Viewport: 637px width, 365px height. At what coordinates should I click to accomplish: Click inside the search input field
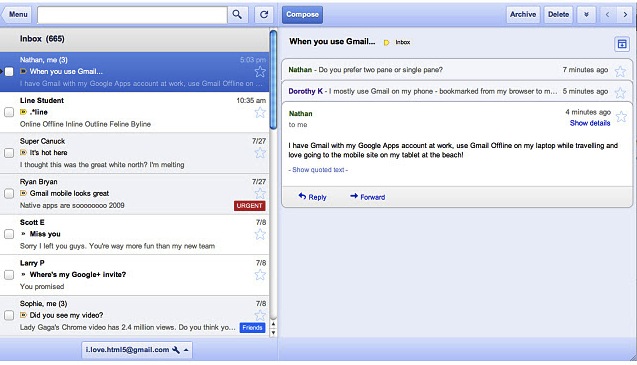coord(132,15)
